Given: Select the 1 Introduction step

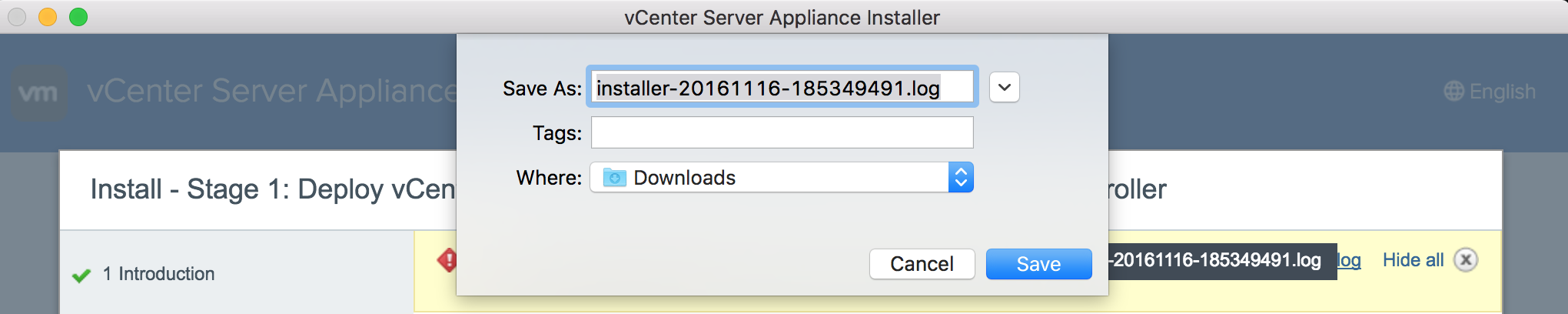Looking at the screenshot, I should pyautogui.click(x=158, y=274).
